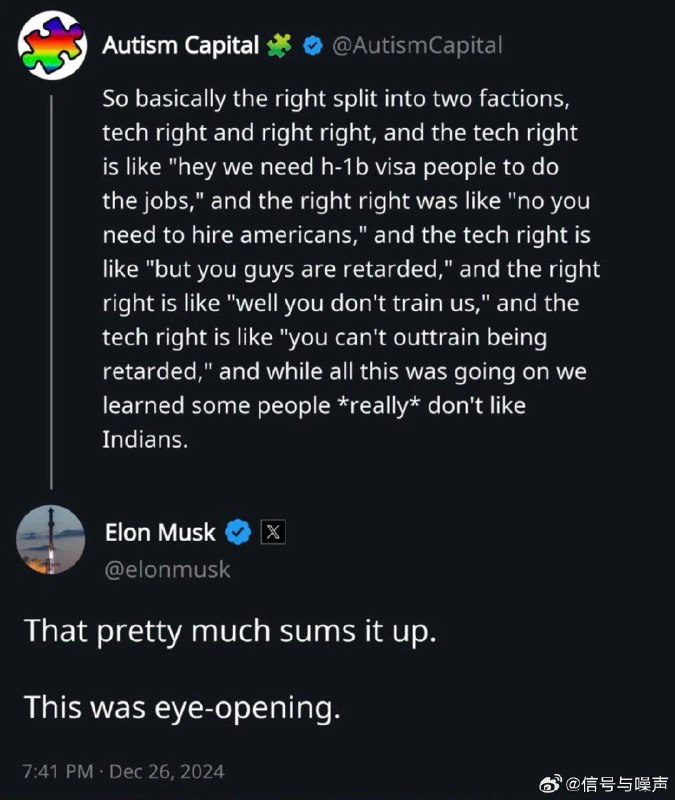The width and height of the screenshot is (675, 800).
Task: Open the @AutismCapital handle link
Action: (416, 46)
